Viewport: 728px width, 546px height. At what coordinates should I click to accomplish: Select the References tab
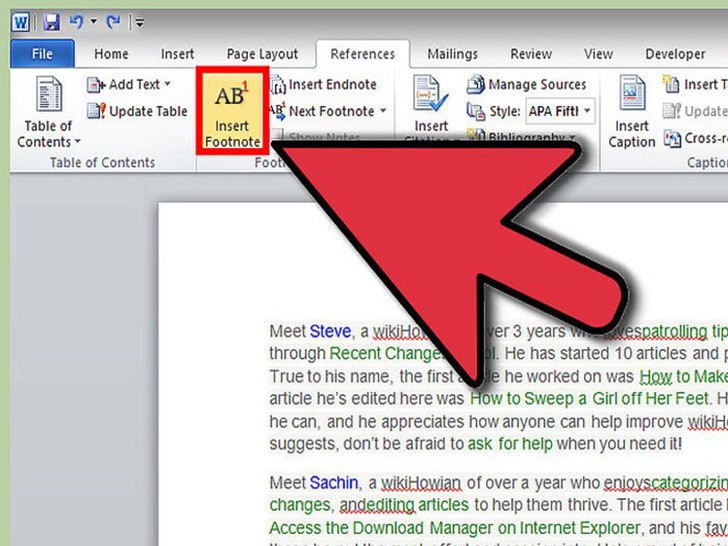363,54
